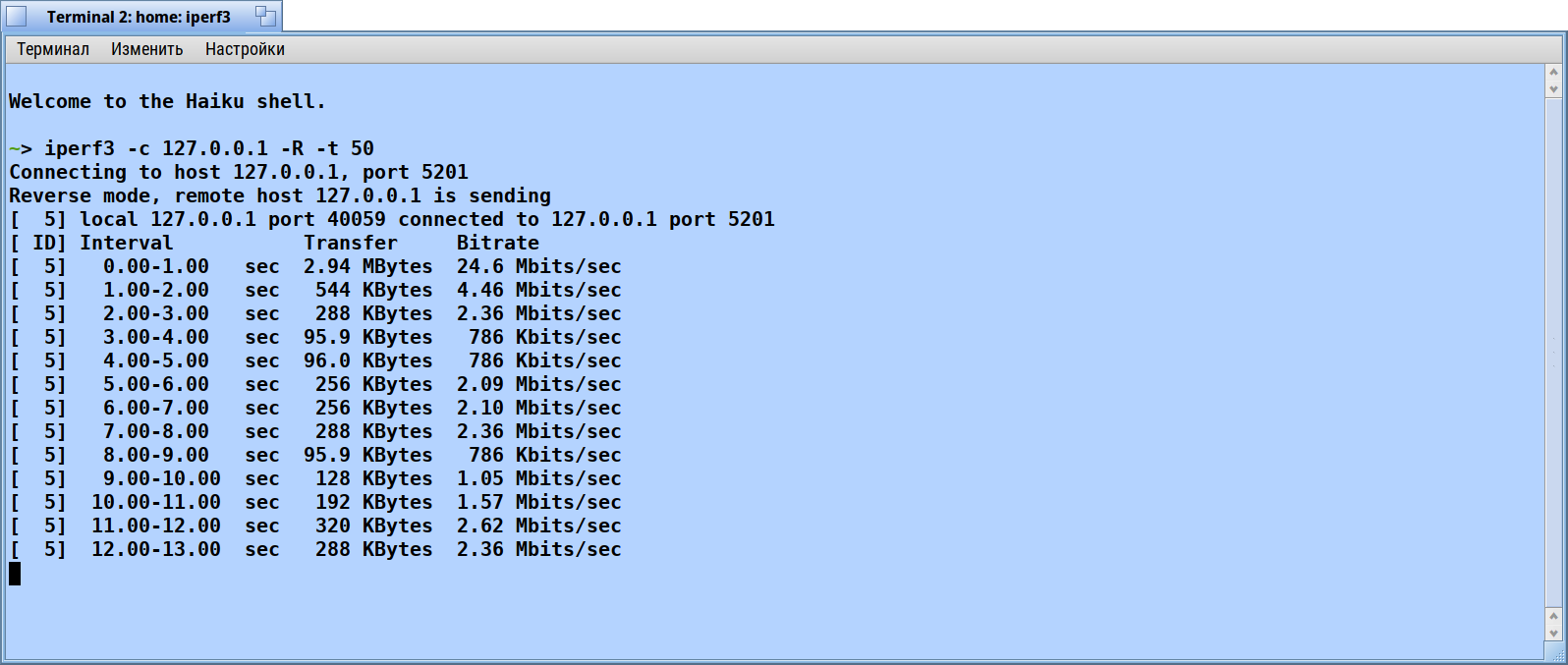This screenshot has width=1568, height=665.
Task: Click the 'local 127.0.0.1 port 40059 connected' line
Action: point(392,219)
